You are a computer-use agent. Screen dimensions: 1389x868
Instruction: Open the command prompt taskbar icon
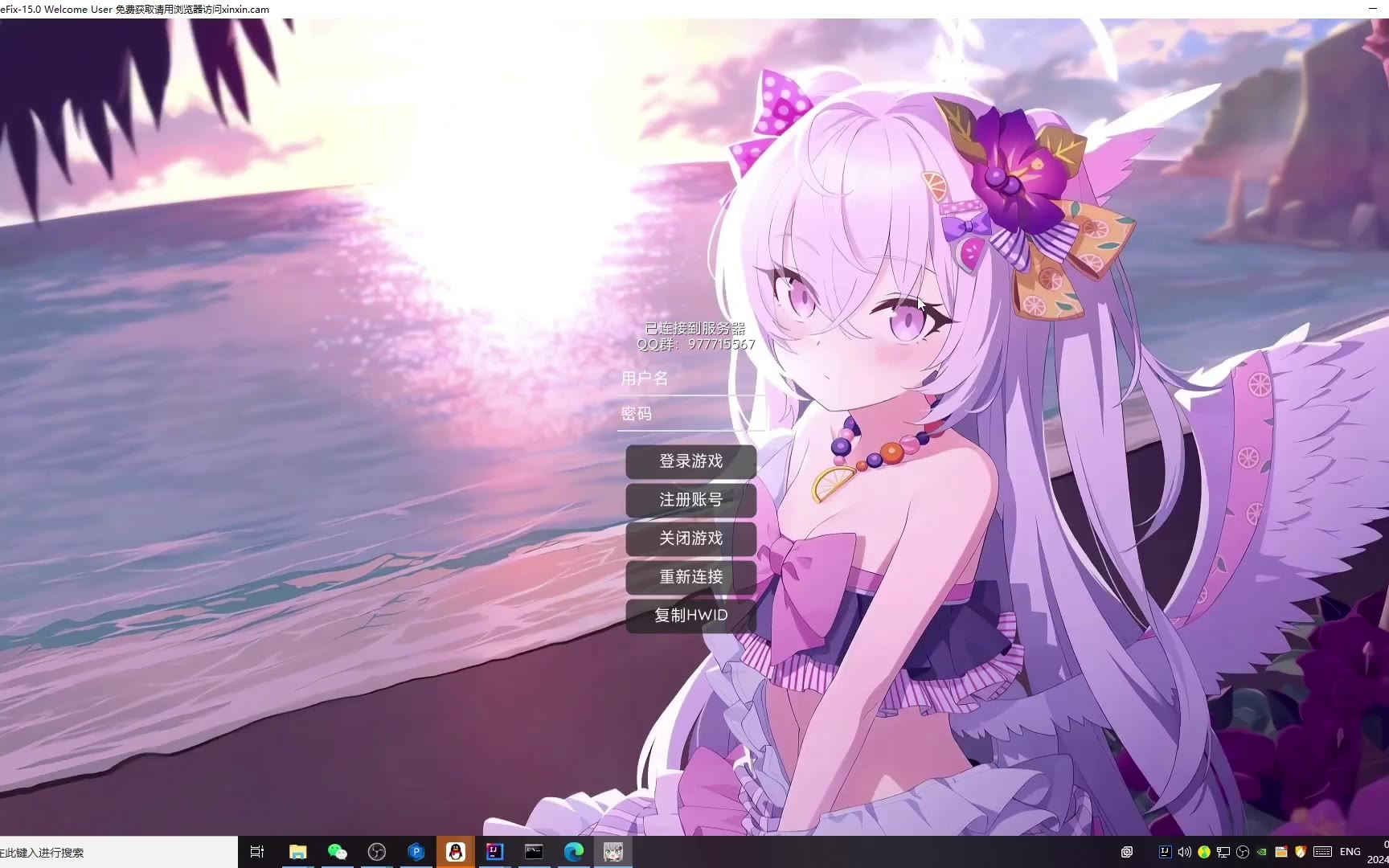pos(534,852)
